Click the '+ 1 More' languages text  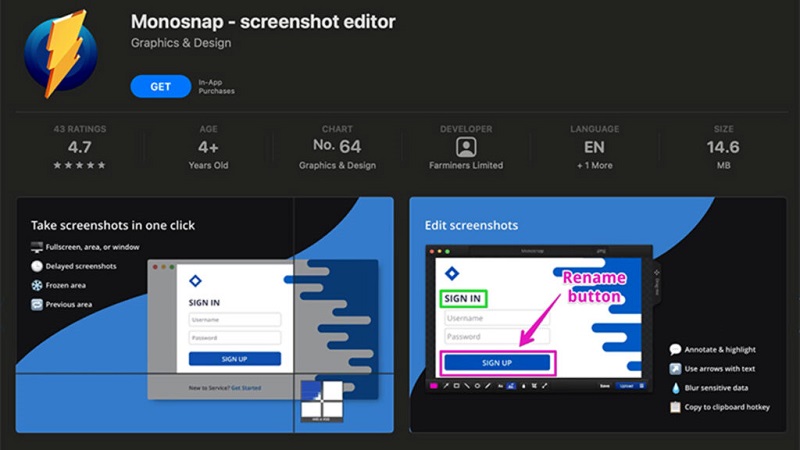(x=594, y=165)
